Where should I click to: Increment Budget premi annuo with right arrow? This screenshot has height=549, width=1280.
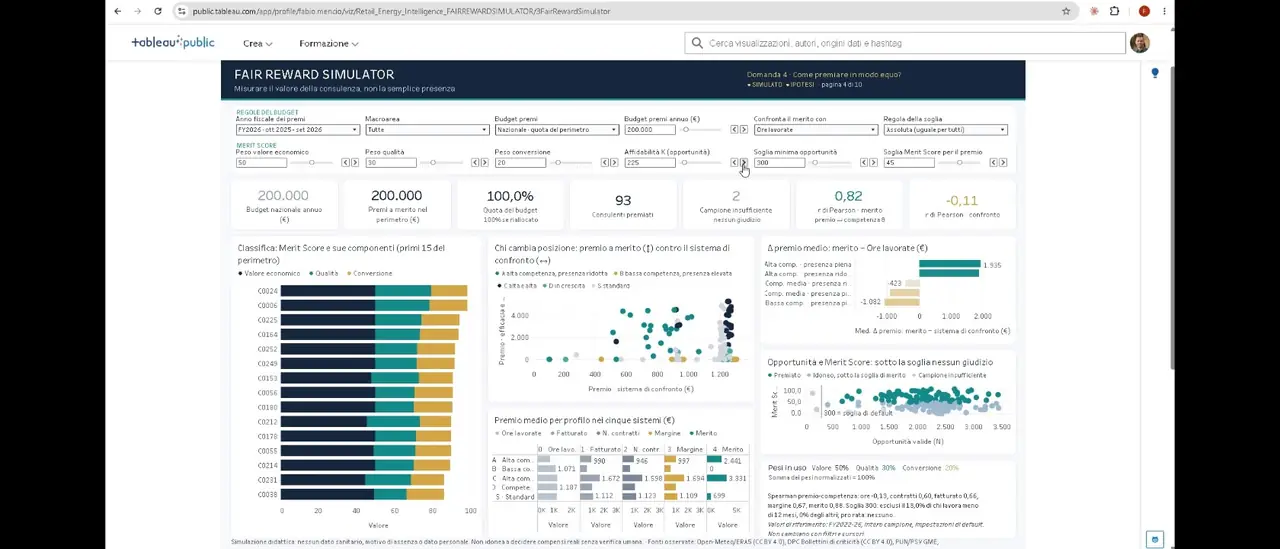743,130
